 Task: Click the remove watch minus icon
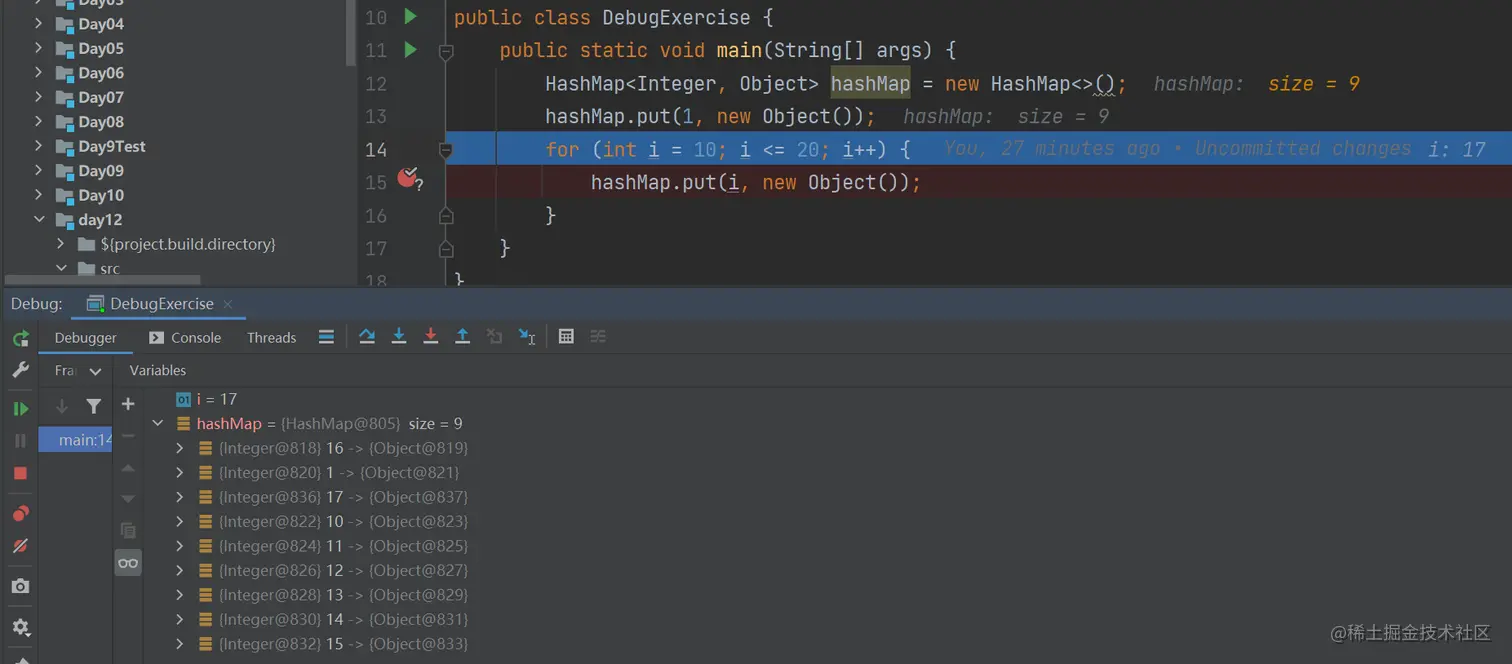point(128,436)
